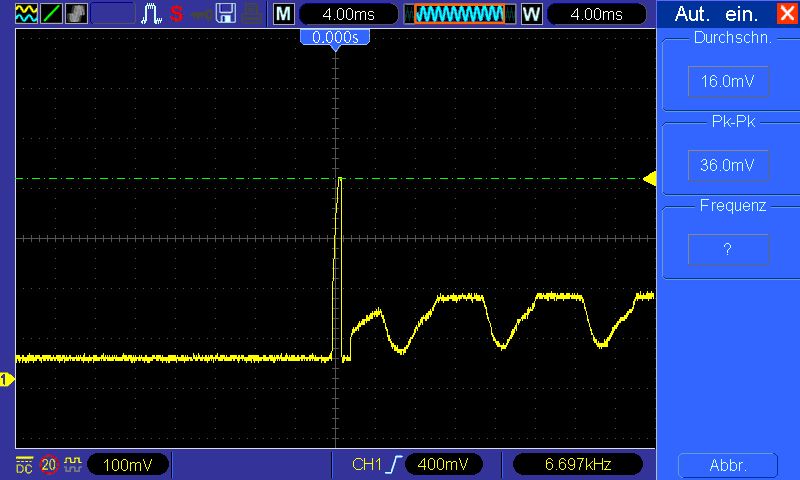Screen dimensions: 800x480
Task: Click the floppy disk save icon
Action: 226,14
